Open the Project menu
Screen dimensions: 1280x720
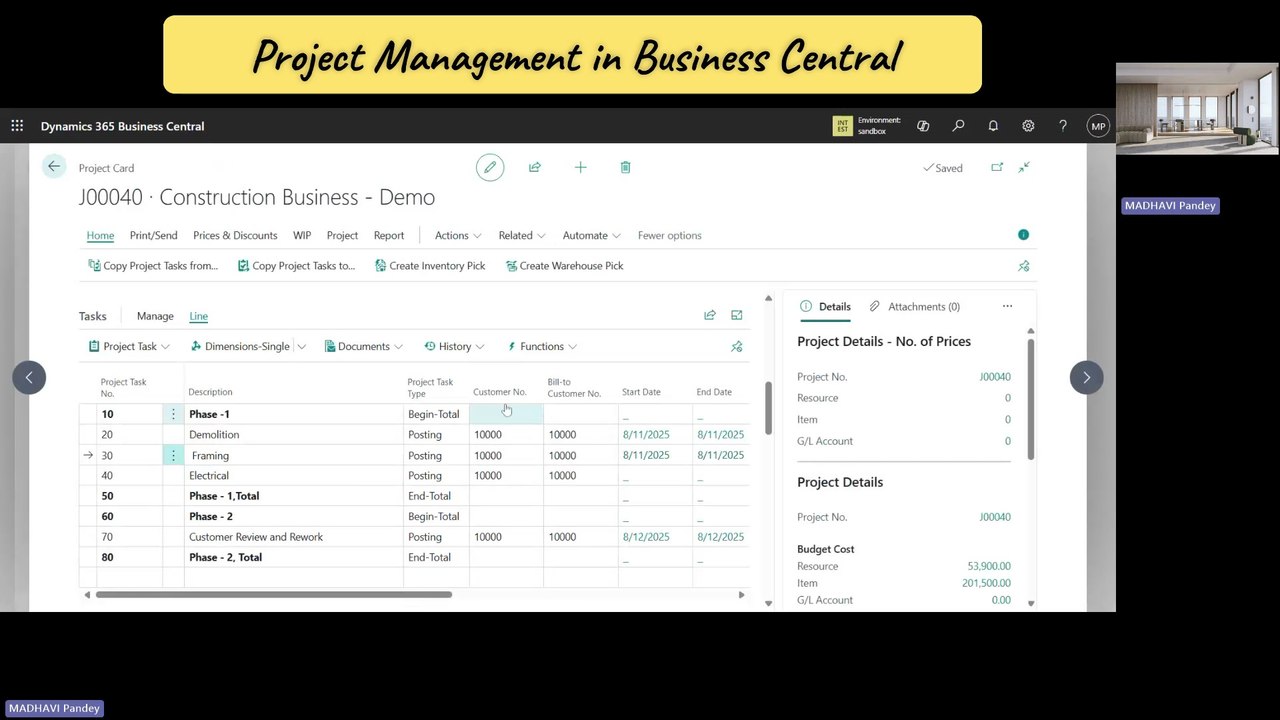tap(342, 235)
